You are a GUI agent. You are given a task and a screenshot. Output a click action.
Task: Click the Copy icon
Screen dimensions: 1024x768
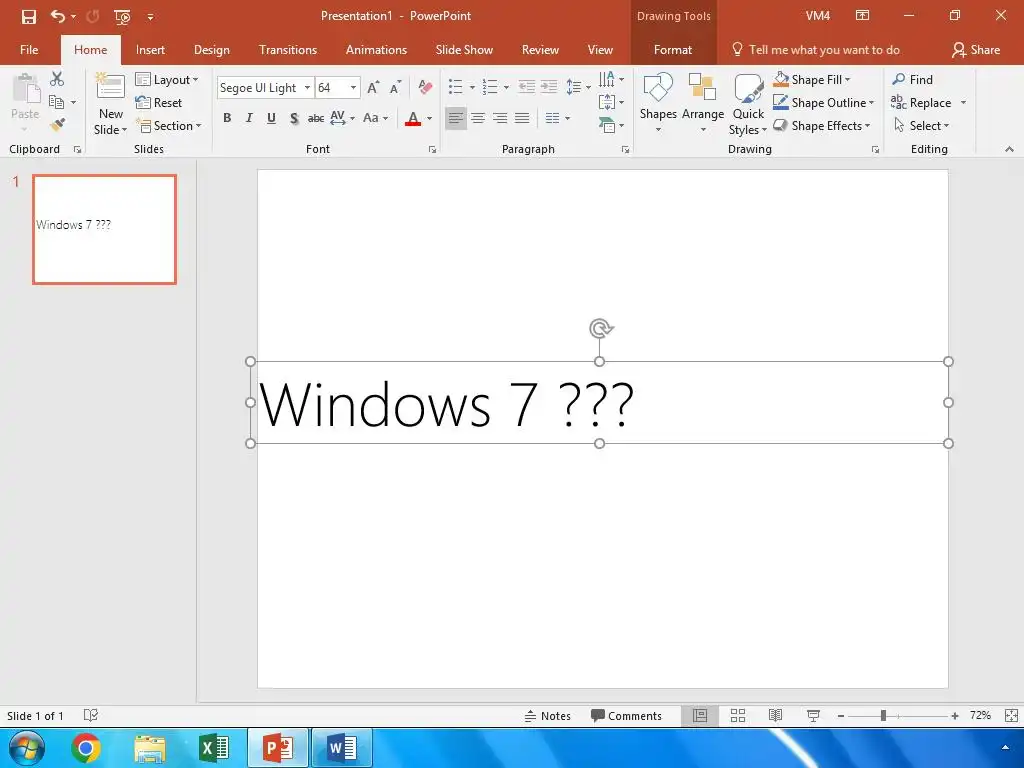57,102
